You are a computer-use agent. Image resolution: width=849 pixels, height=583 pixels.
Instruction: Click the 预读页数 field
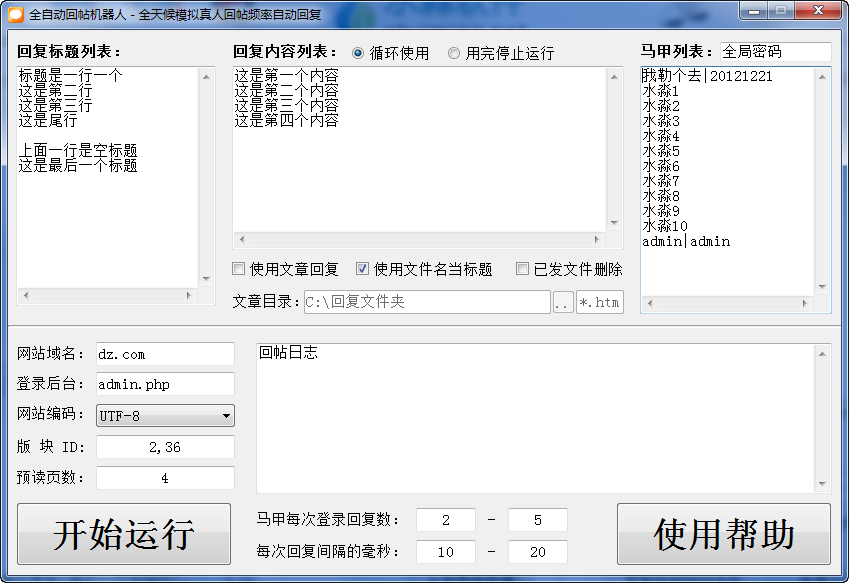click(x=165, y=478)
